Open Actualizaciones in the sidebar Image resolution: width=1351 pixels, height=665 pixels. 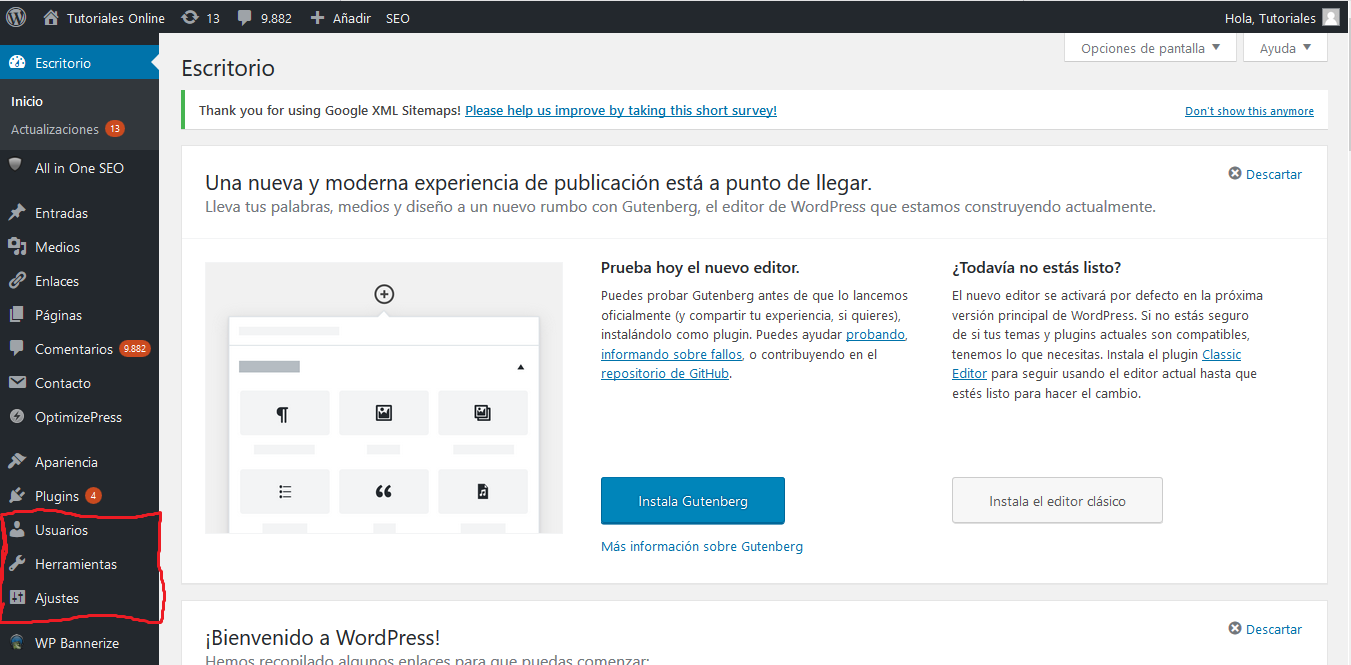tap(55, 129)
